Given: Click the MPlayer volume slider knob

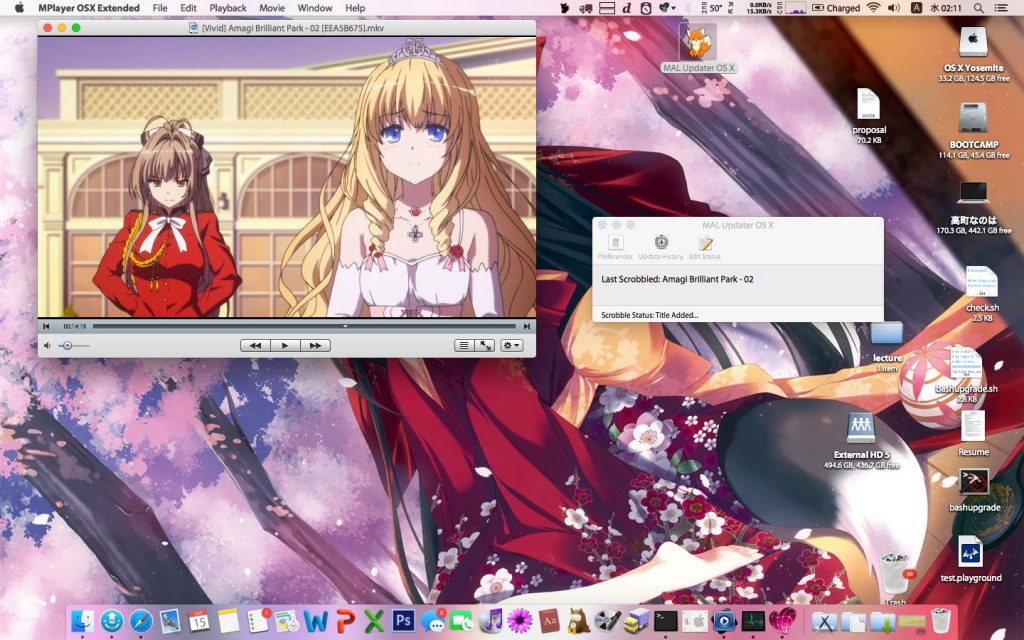Looking at the screenshot, I should 67,345.
